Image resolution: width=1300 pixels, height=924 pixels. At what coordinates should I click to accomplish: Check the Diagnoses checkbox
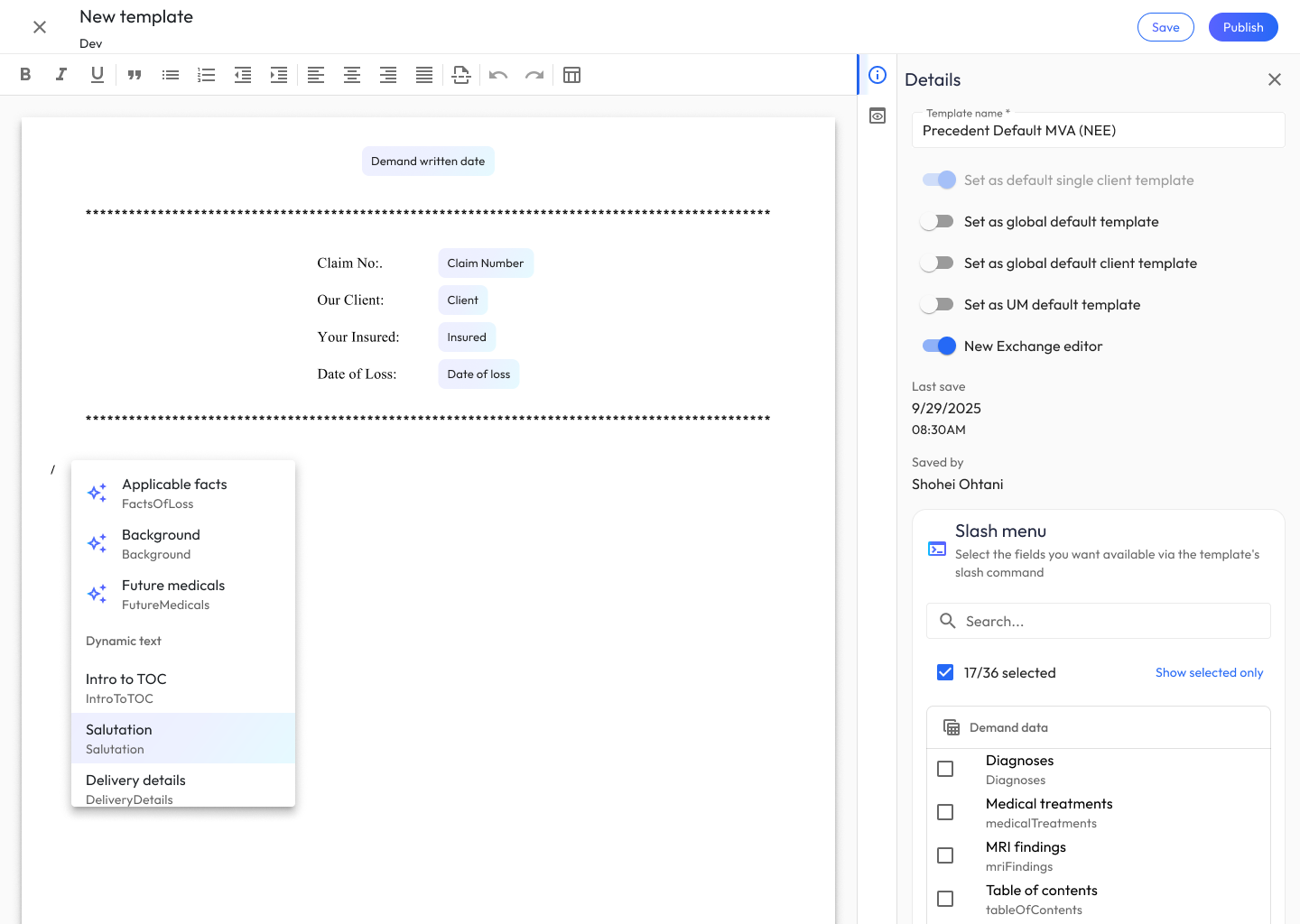945,769
